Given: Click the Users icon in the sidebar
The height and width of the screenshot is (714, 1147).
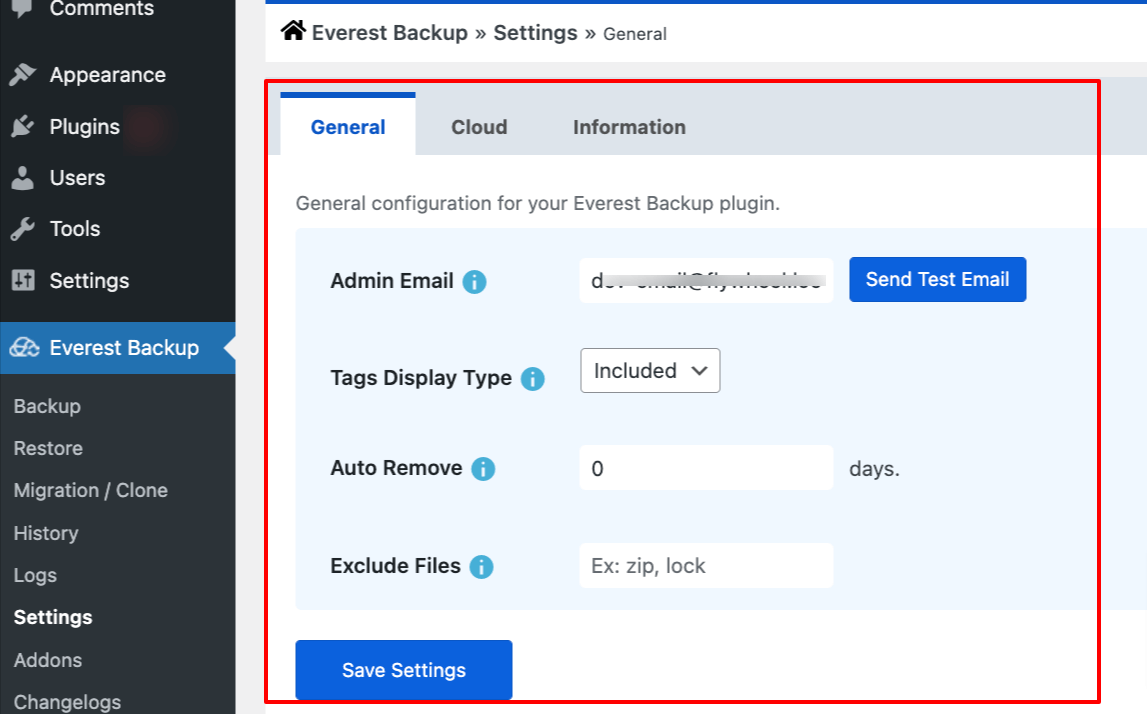Looking at the screenshot, I should click(x=23, y=177).
